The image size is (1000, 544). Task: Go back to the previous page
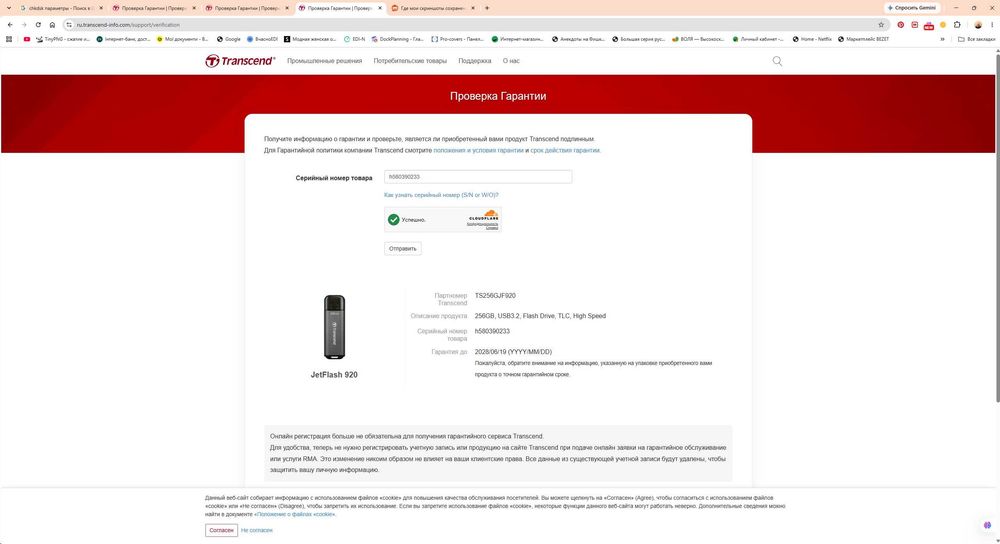[x=10, y=25]
